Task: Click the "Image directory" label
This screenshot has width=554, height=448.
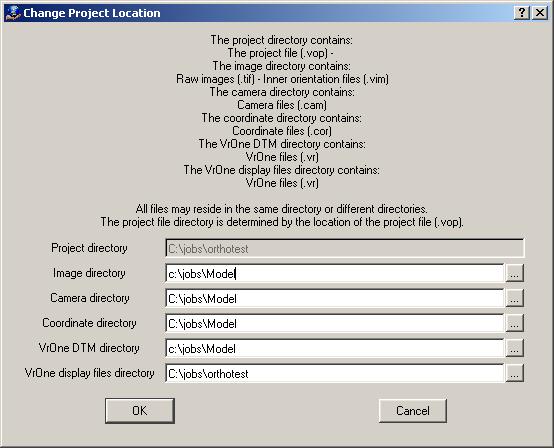Action: [89, 273]
